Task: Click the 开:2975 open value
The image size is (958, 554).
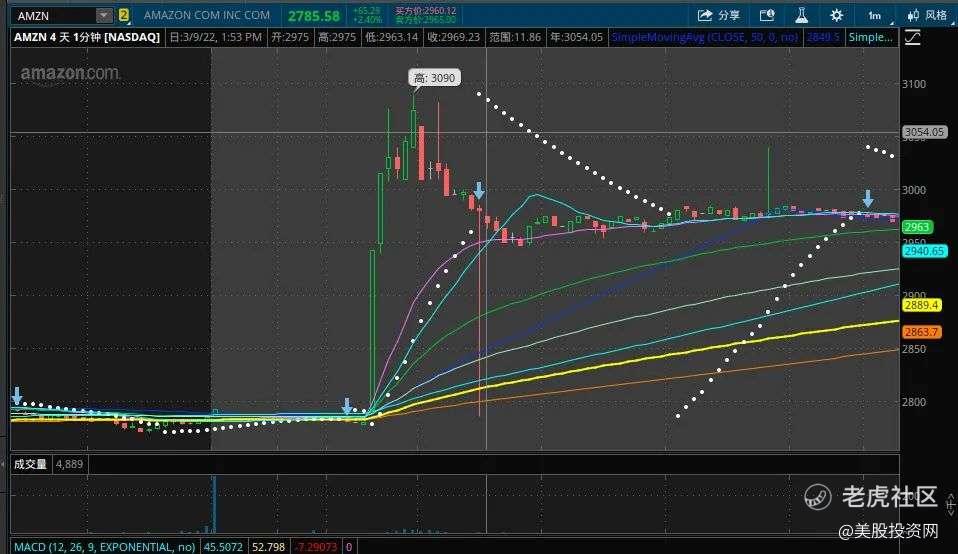Action: click(290, 37)
